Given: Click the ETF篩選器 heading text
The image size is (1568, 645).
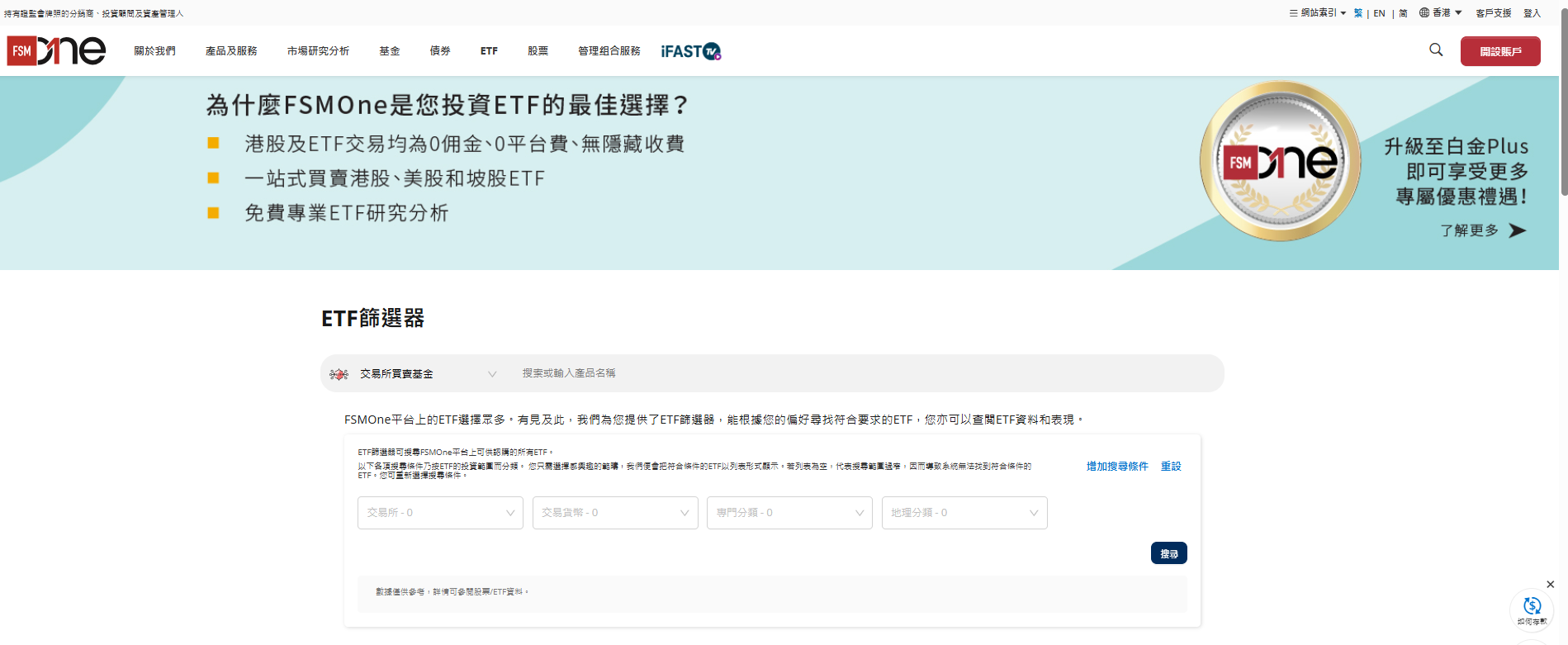Looking at the screenshot, I should pos(372,318).
